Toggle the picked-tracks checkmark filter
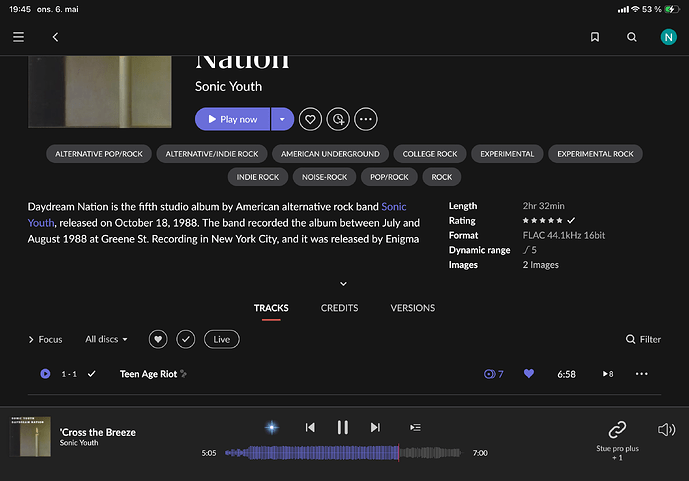Viewport: 689px width, 481px height. pos(186,339)
